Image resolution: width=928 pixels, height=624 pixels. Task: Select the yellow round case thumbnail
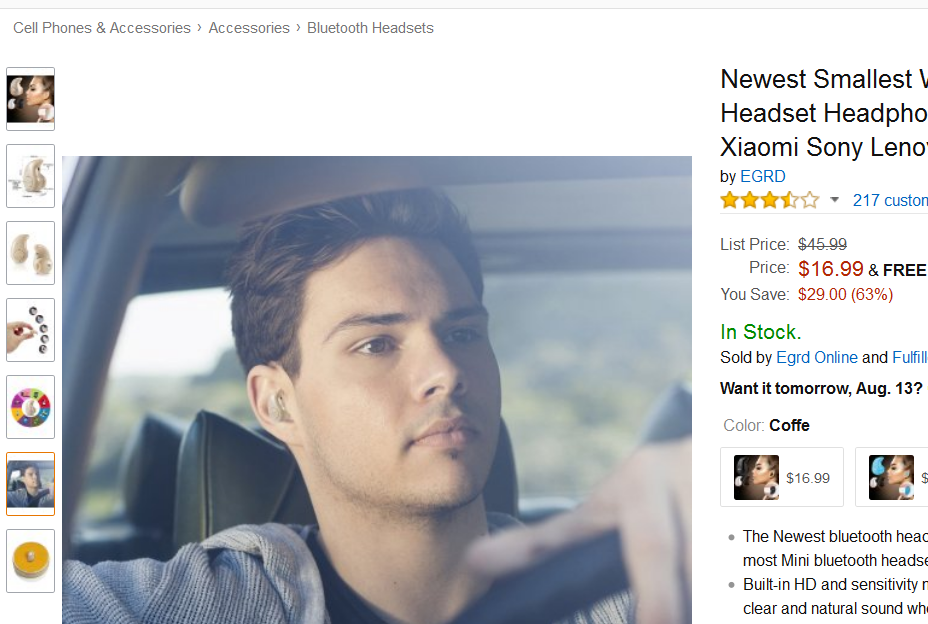pos(31,561)
